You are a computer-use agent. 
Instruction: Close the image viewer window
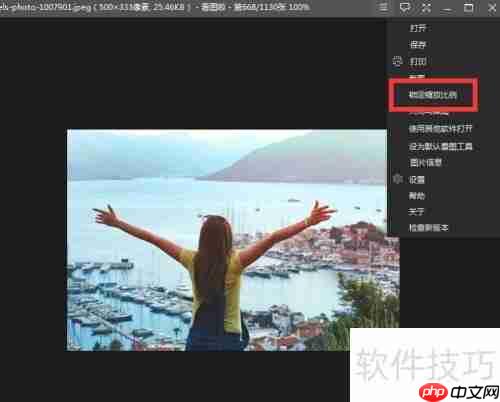492,7
